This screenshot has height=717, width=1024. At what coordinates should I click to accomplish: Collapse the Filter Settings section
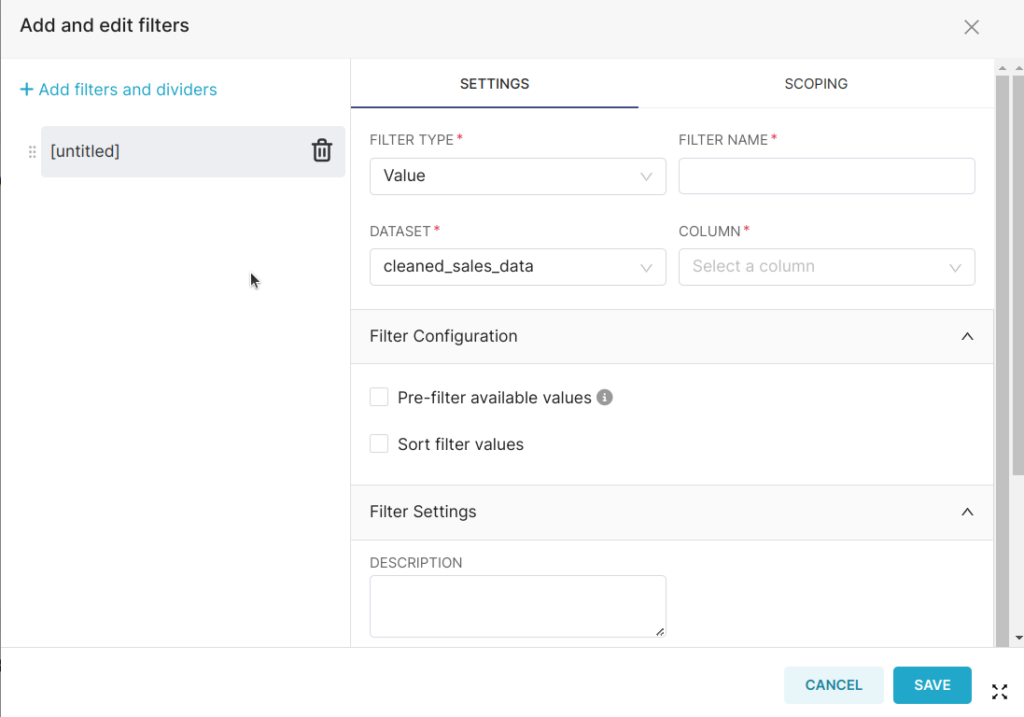tap(967, 512)
